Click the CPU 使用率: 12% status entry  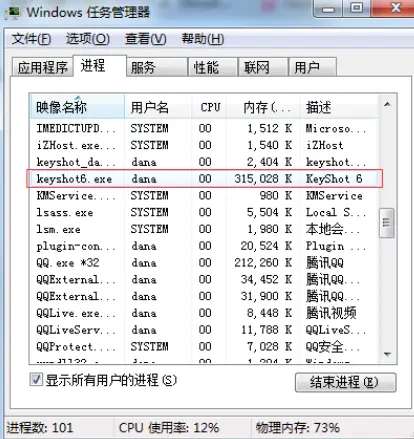click(x=169, y=428)
